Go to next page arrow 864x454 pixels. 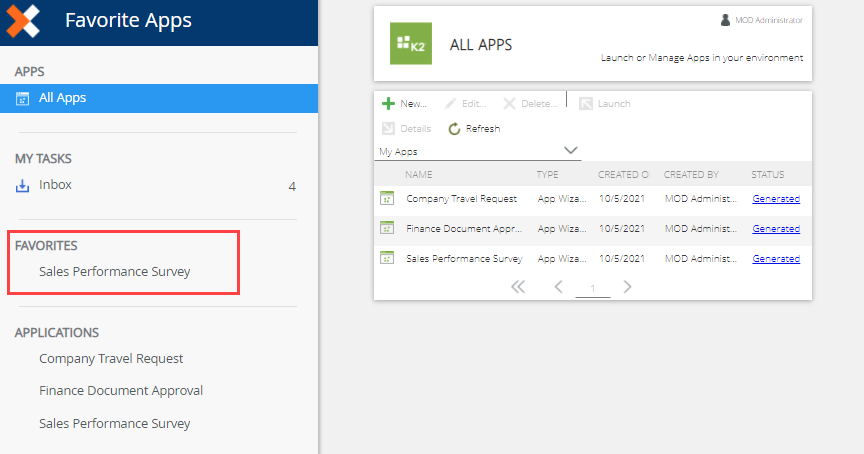coord(627,287)
